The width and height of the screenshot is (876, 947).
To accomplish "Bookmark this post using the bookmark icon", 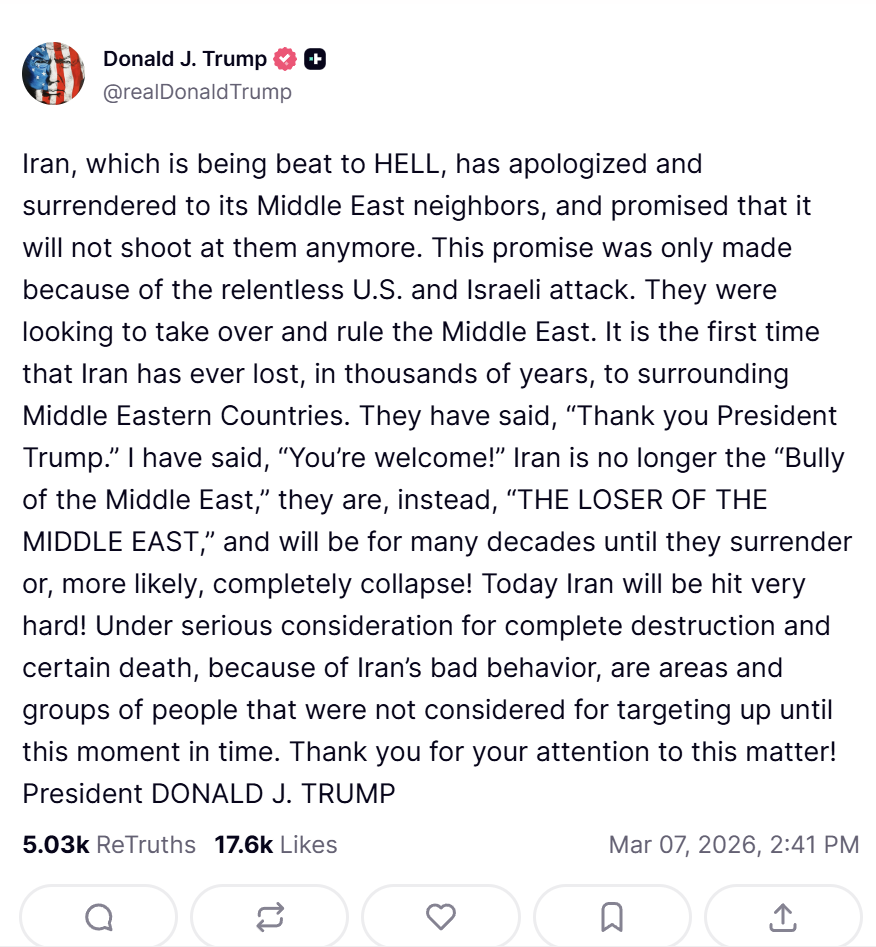I will 612,916.
